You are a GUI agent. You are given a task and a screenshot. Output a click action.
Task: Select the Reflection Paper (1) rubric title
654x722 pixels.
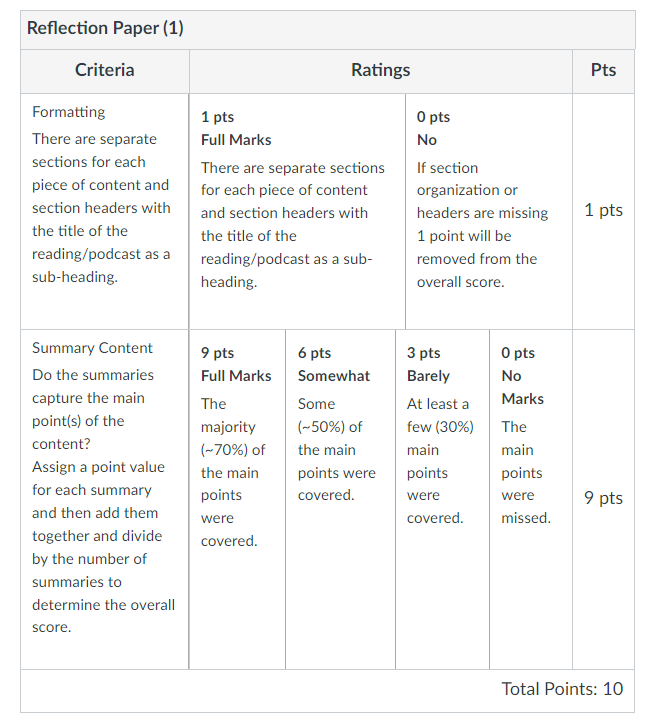(x=105, y=28)
